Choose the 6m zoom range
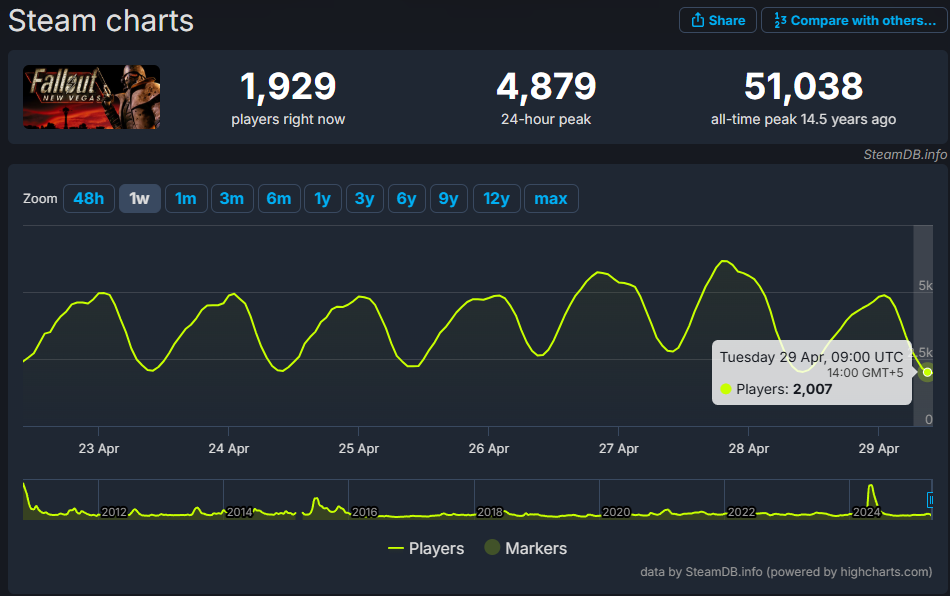 point(279,199)
